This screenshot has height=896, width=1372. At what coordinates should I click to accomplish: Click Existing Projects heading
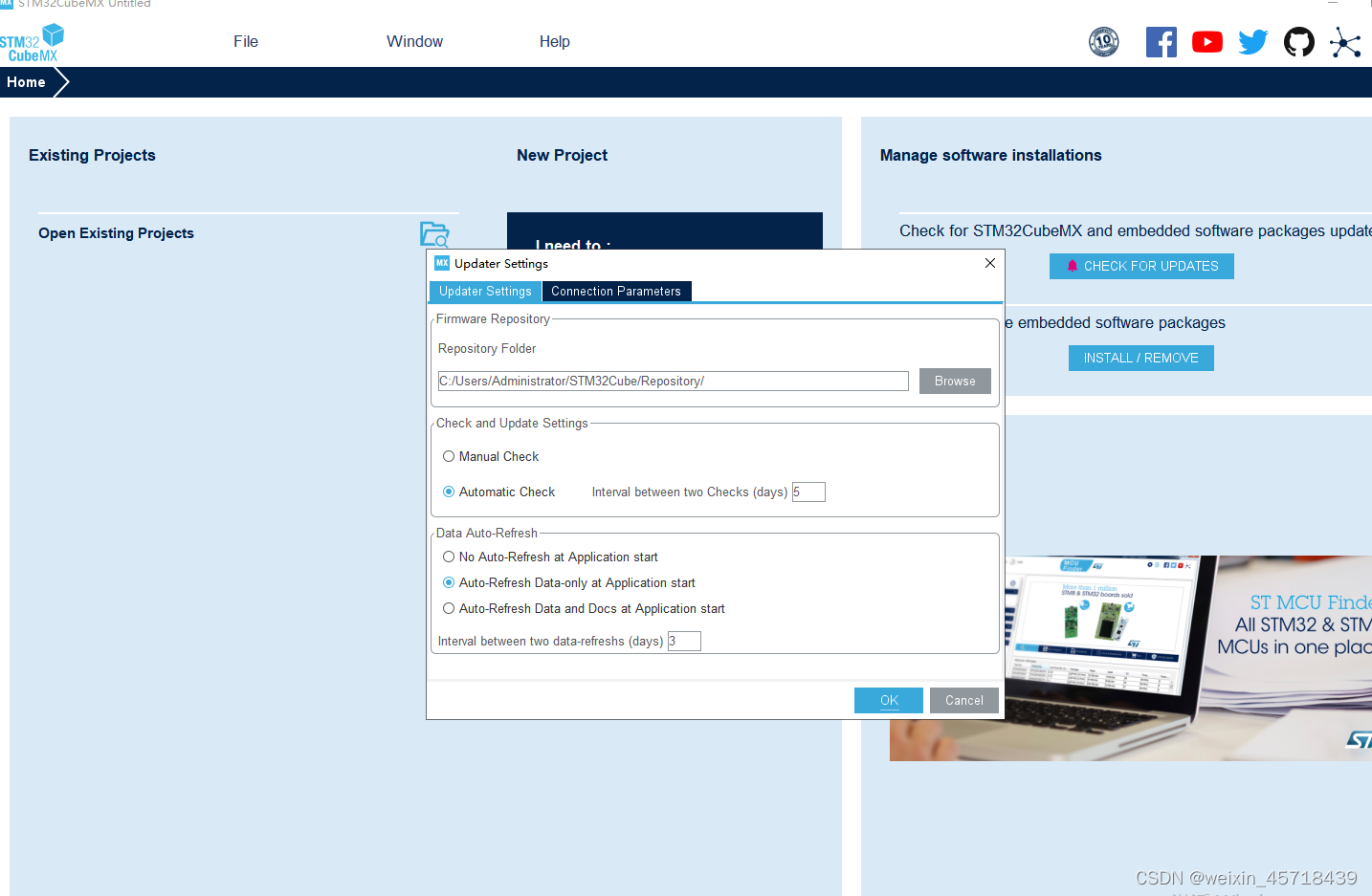92,155
